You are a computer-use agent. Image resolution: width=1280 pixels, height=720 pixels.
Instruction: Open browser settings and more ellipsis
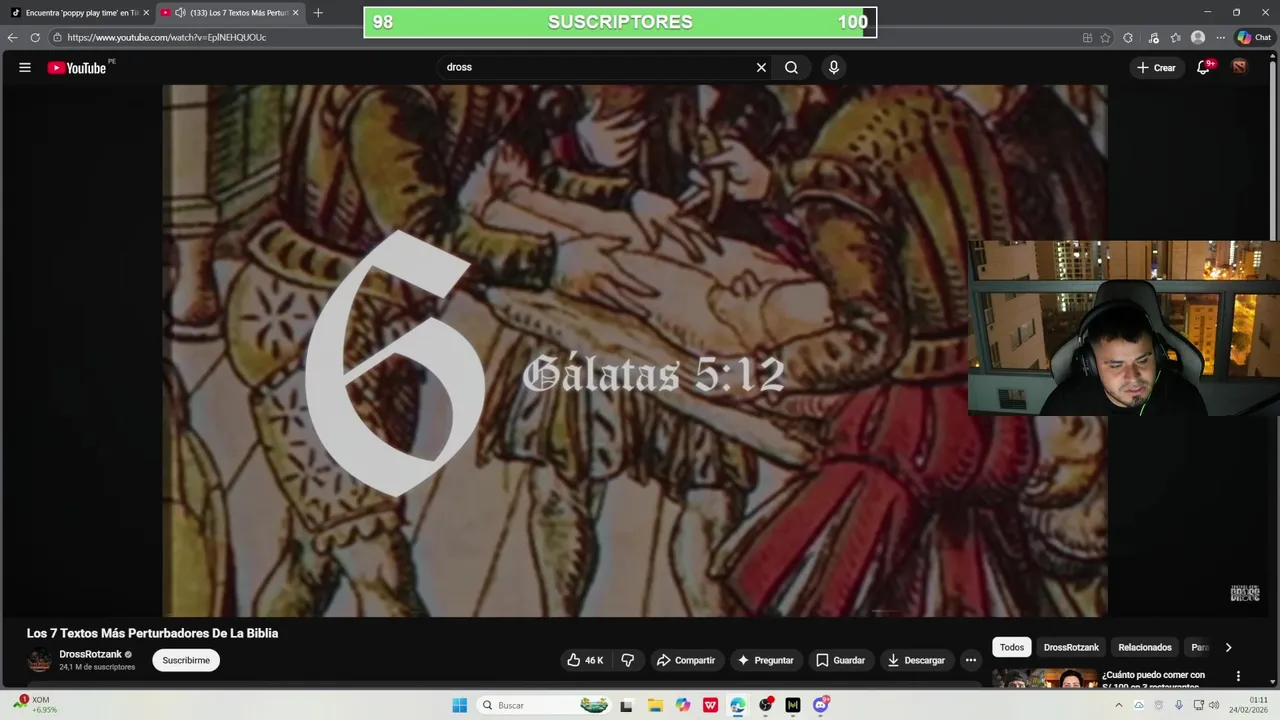pyautogui.click(x=1220, y=37)
